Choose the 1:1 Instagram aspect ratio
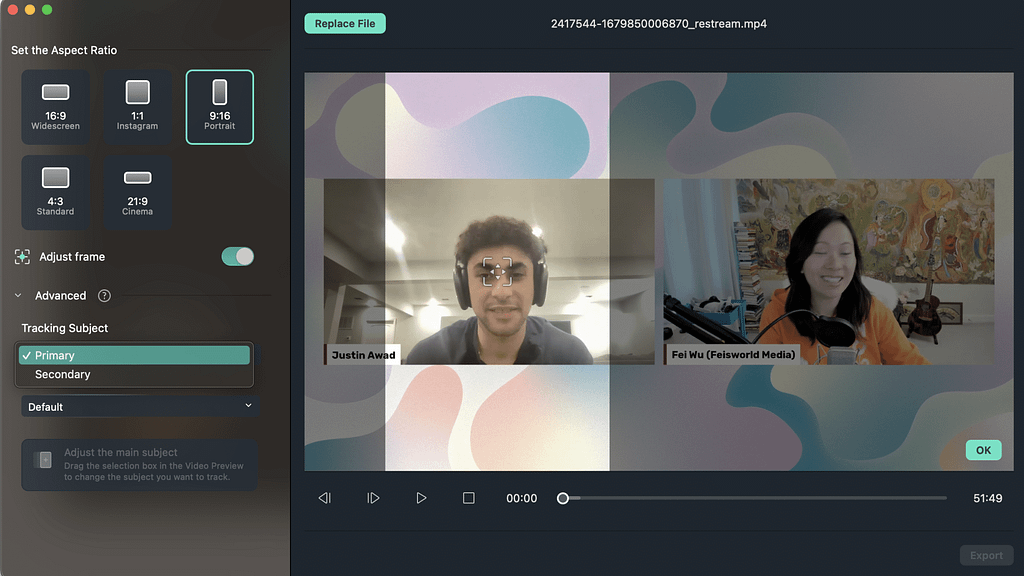 tap(137, 107)
